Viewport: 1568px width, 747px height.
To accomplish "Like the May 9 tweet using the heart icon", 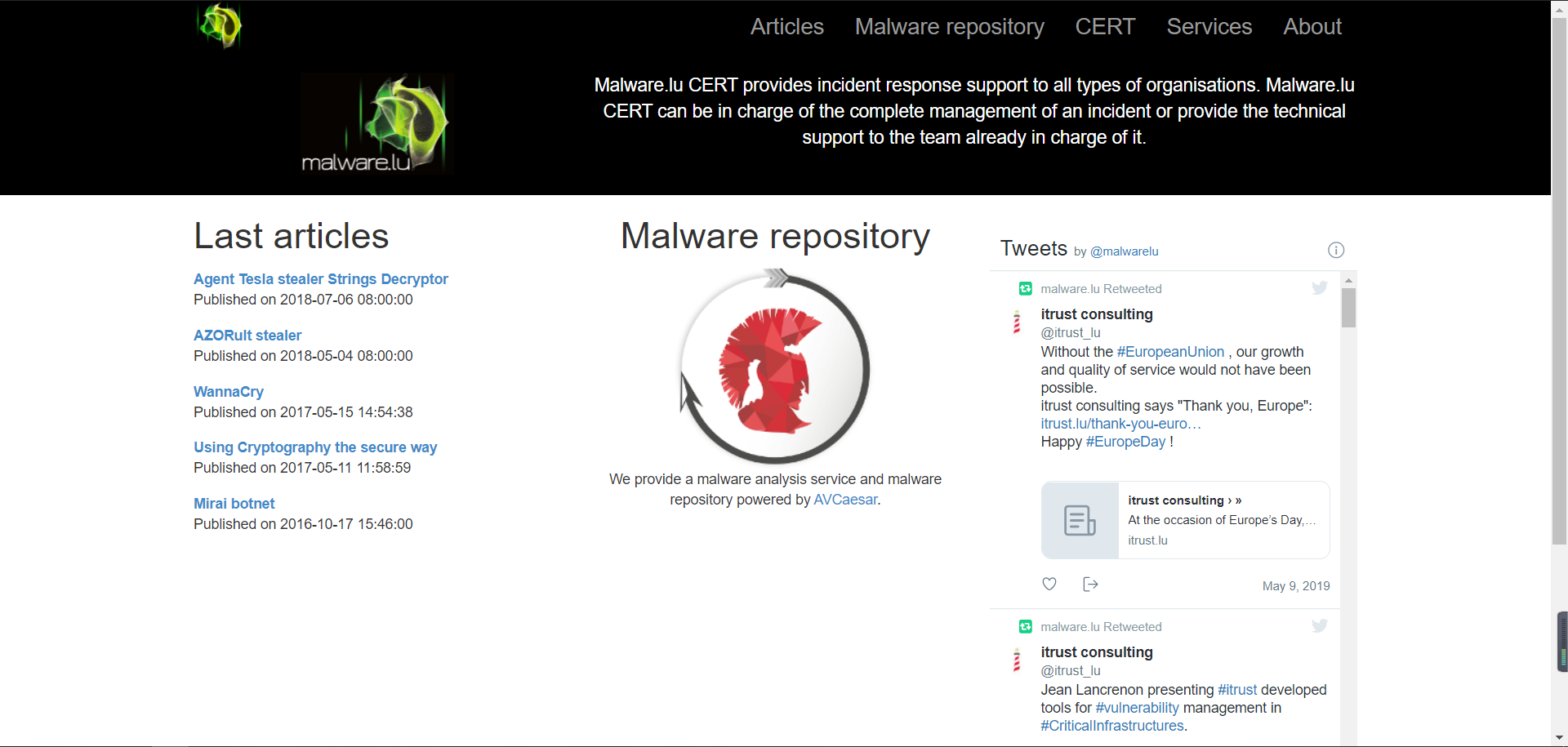I will (1049, 584).
